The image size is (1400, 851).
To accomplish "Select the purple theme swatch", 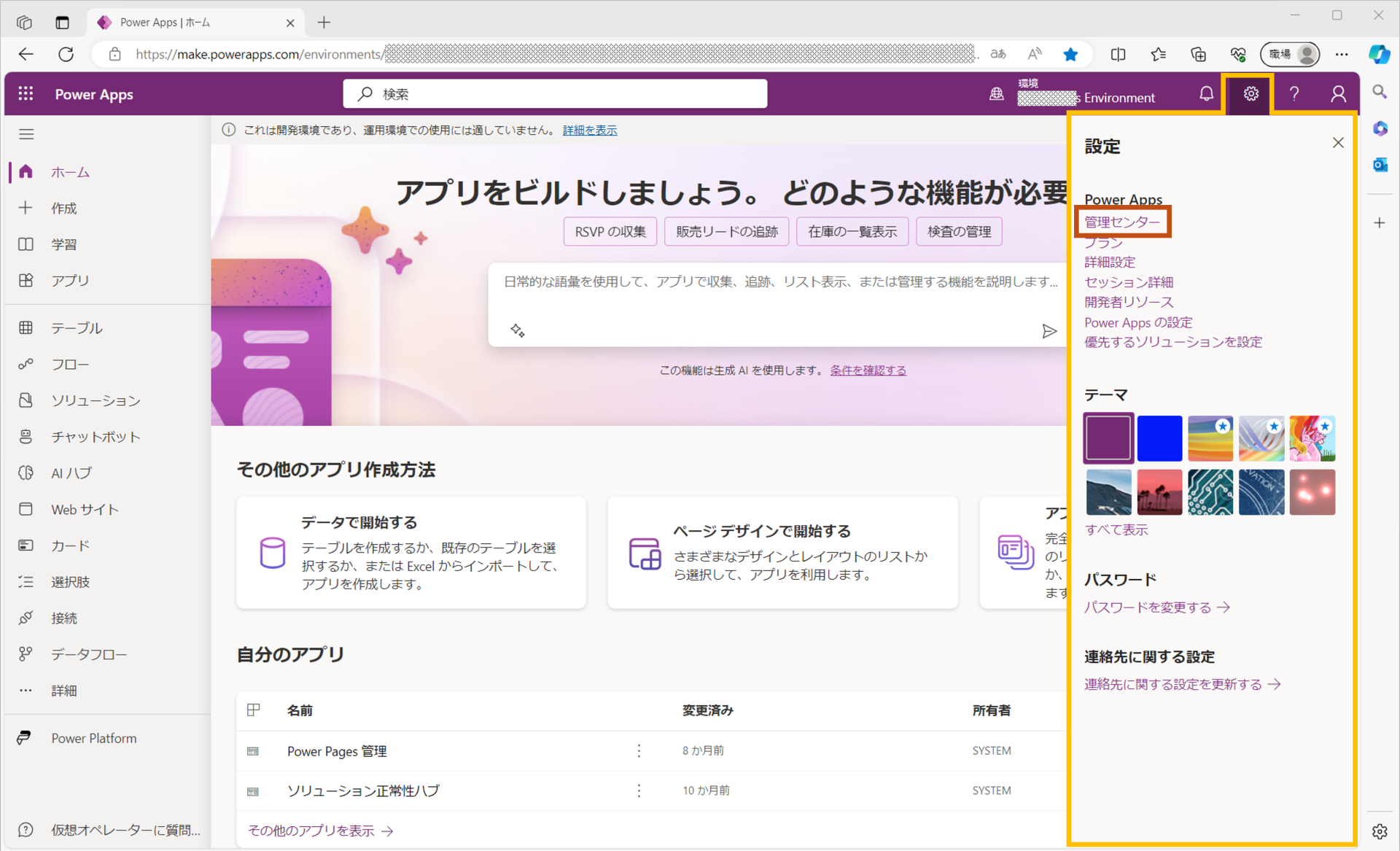I will pos(1108,438).
